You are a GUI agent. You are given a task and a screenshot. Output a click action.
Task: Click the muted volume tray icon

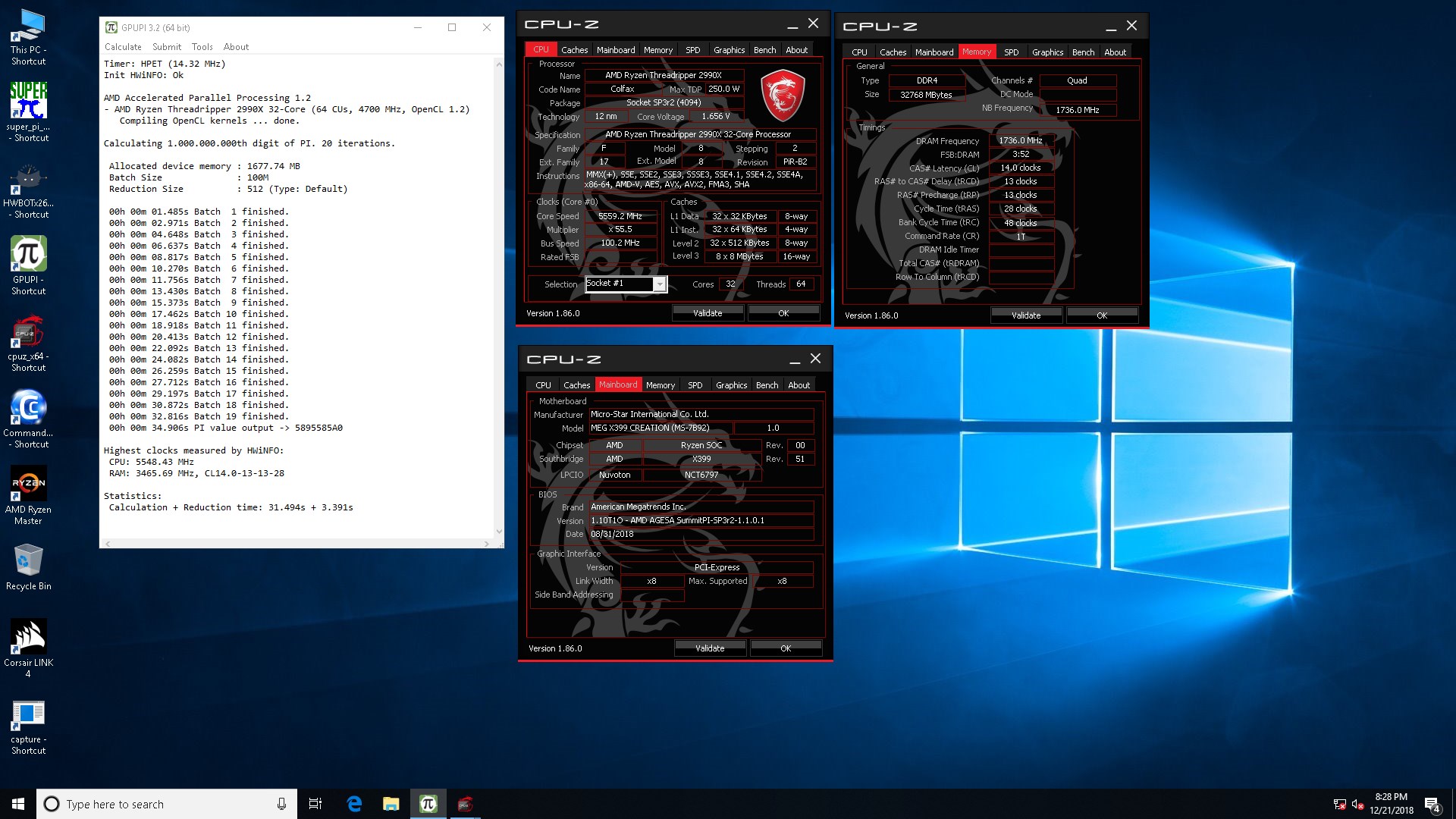click(x=1357, y=805)
